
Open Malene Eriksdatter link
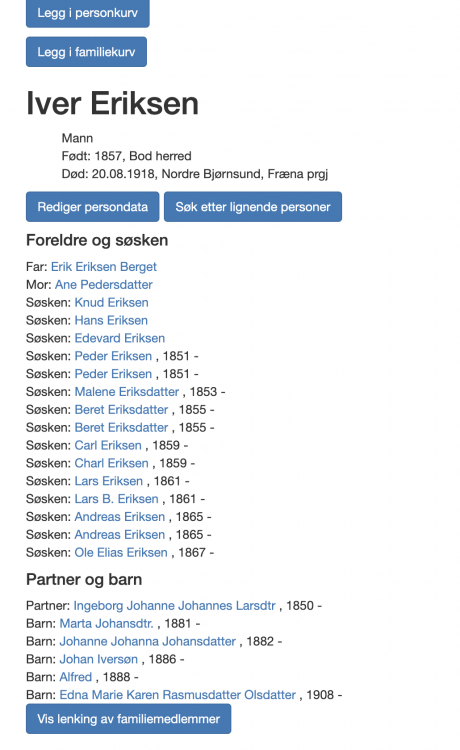click(x=127, y=392)
